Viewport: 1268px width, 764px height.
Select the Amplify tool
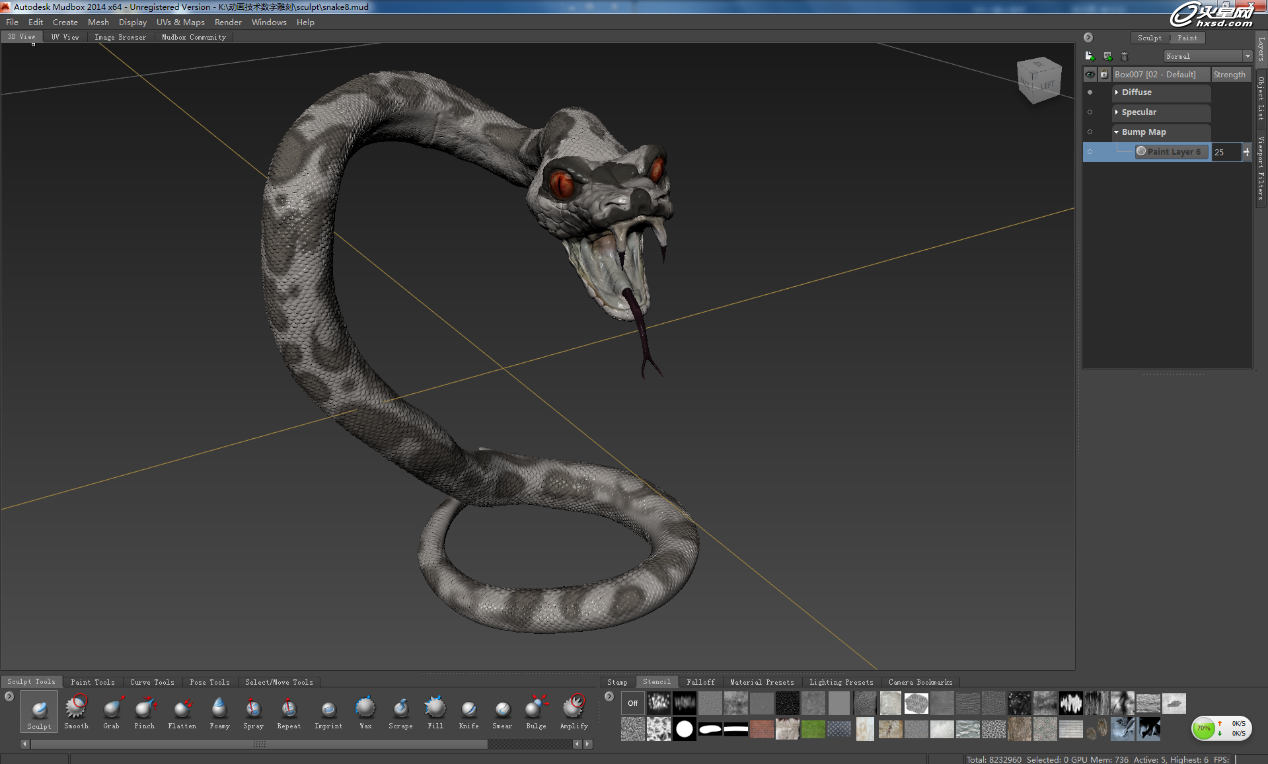pos(574,711)
